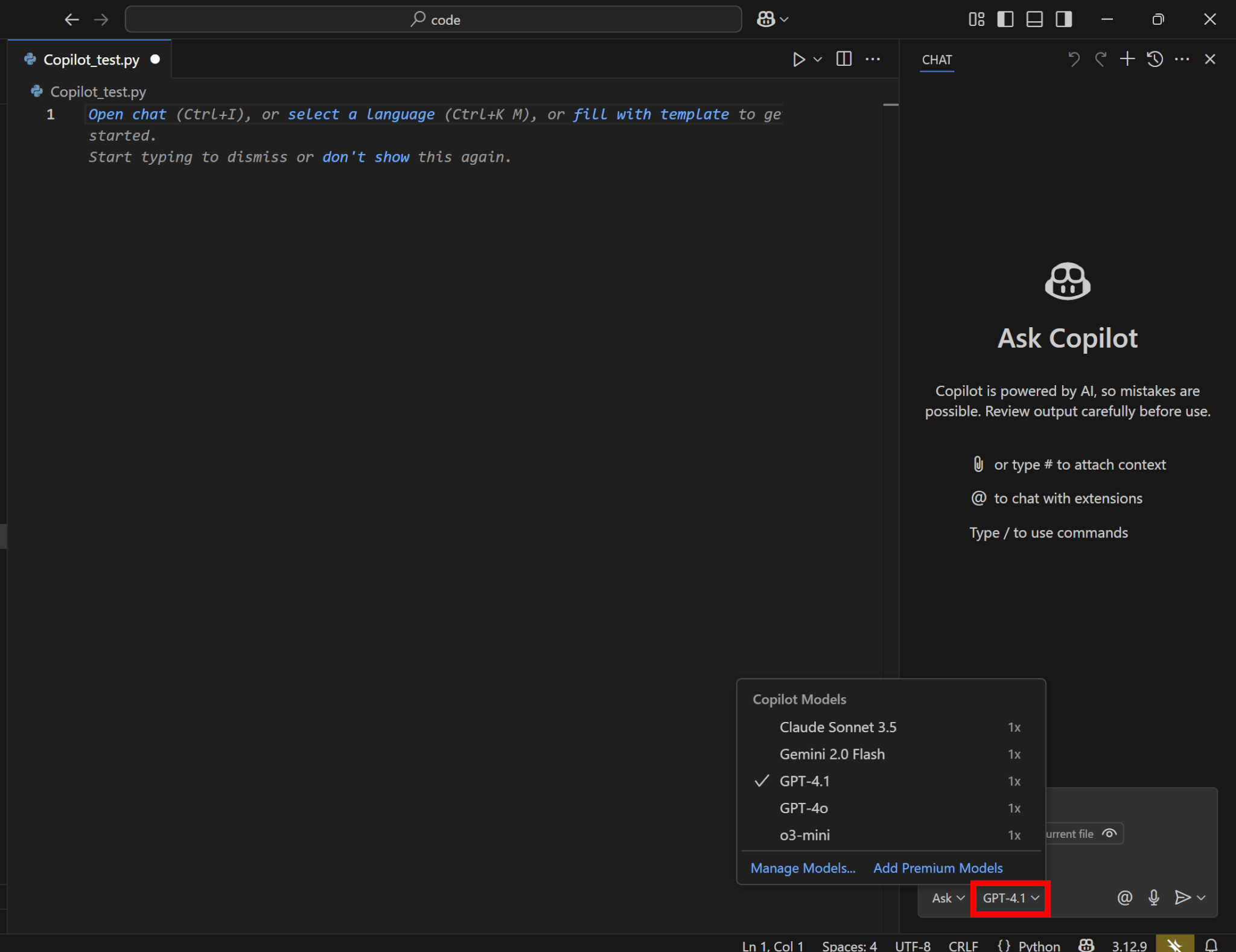Screen dimensions: 1236x952
Task: Open editor more actions menu
Action: (x=873, y=59)
